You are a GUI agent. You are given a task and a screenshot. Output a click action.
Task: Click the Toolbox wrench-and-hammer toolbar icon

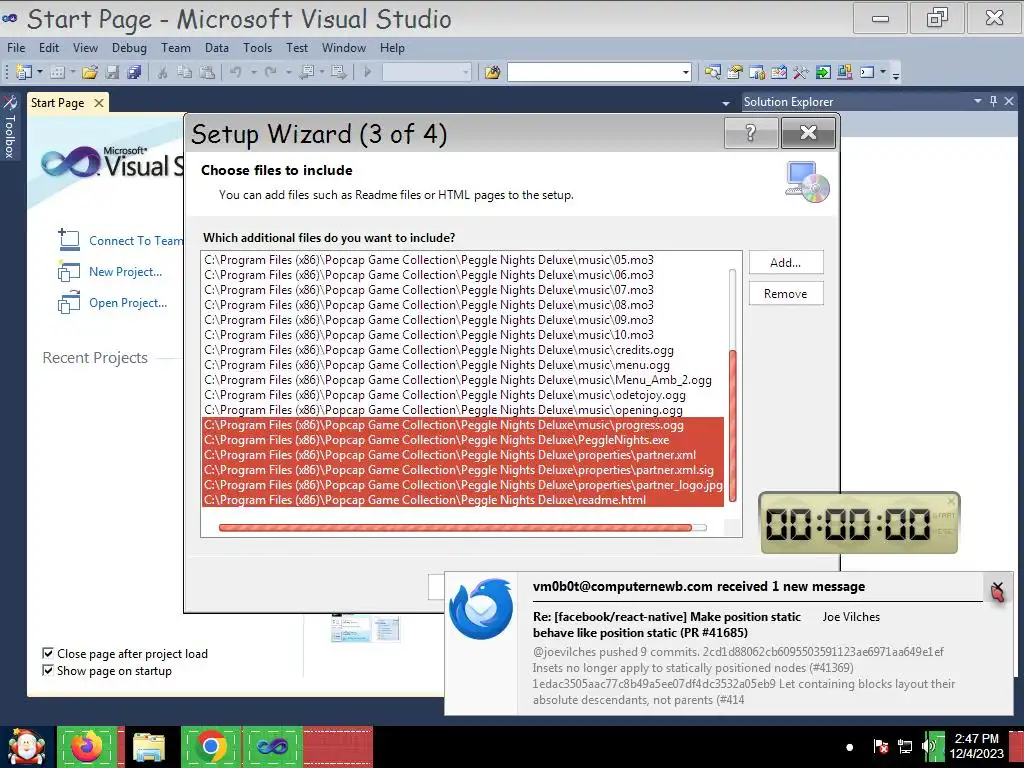(x=801, y=72)
